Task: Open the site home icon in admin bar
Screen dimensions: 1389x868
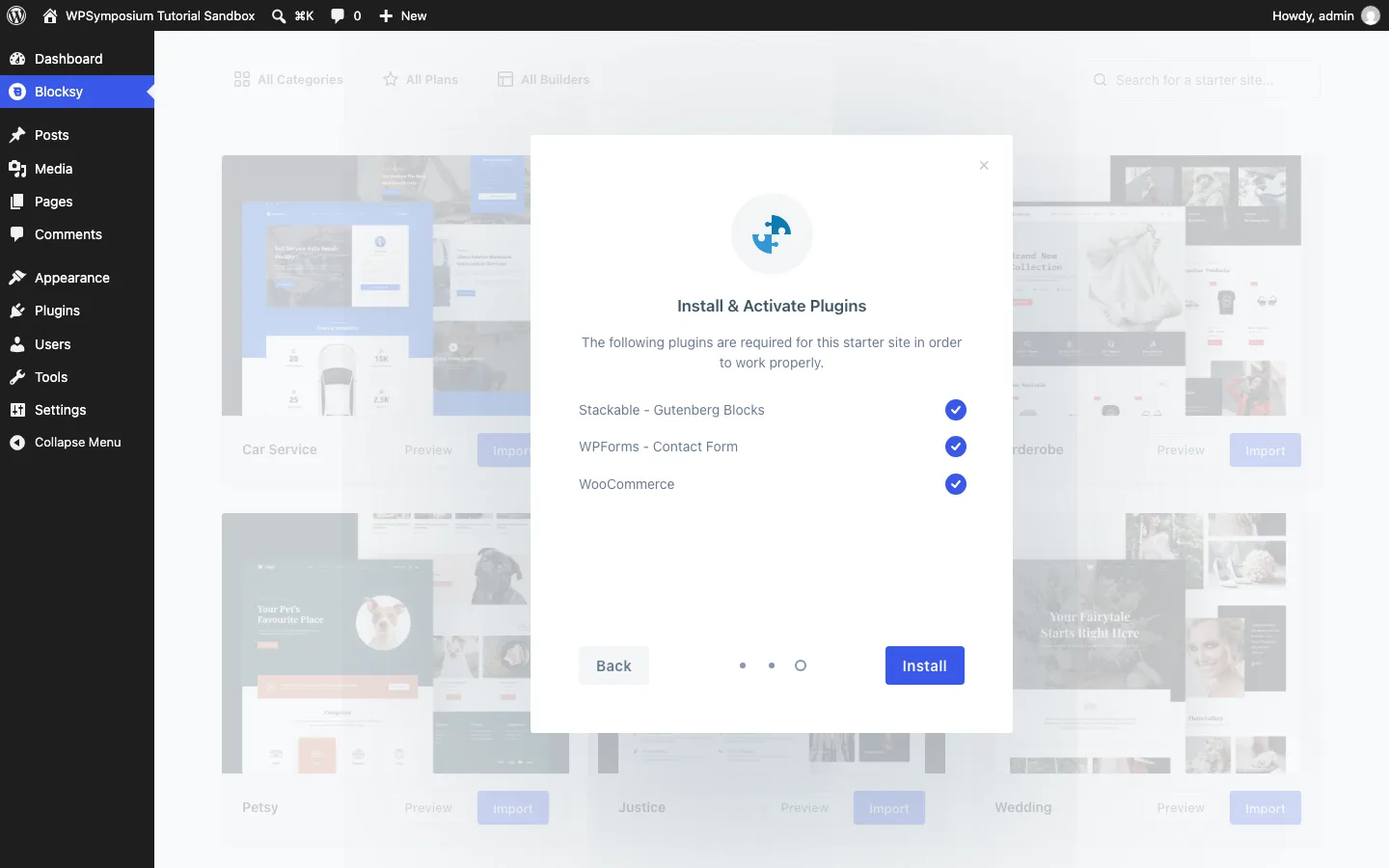Action: (x=50, y=15)
